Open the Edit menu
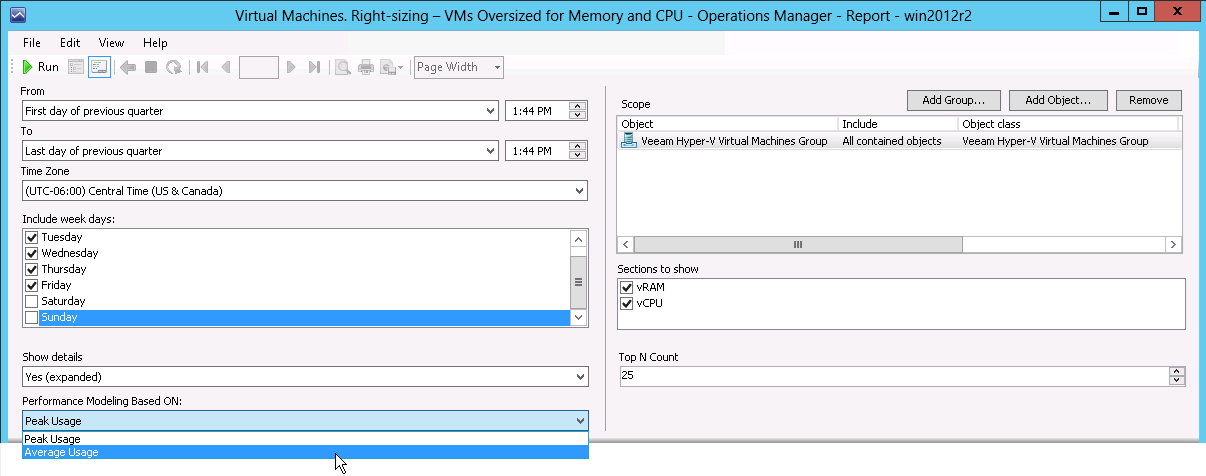 [x=70, y=43]
